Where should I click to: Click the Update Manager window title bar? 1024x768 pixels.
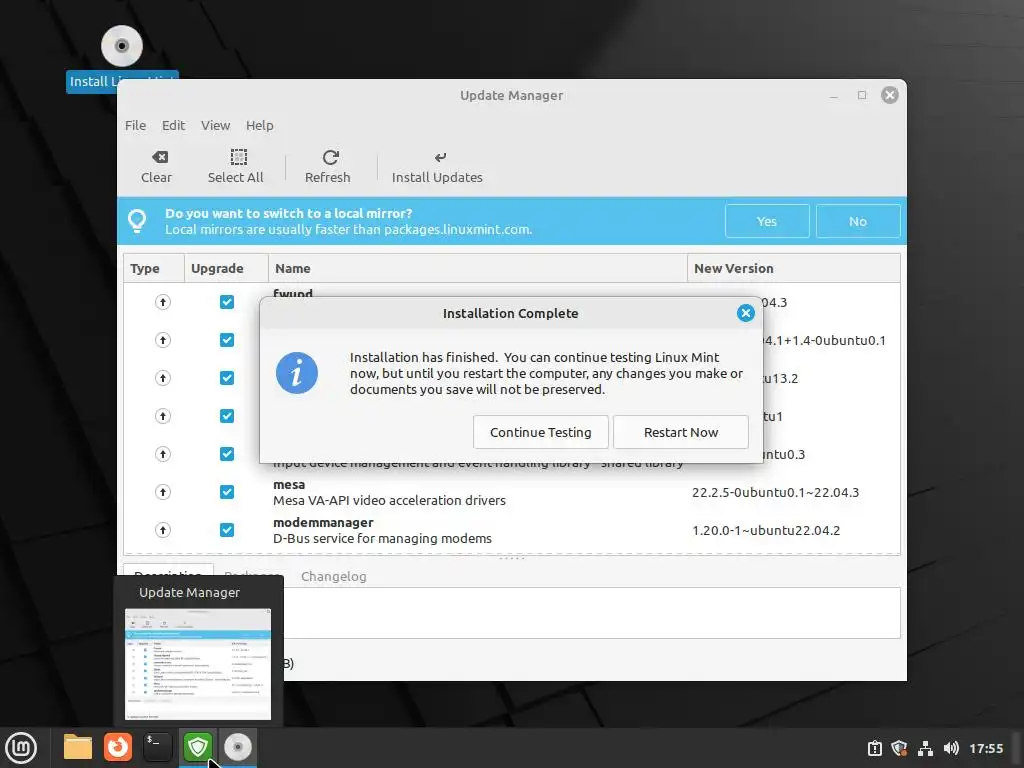[511, 95]
